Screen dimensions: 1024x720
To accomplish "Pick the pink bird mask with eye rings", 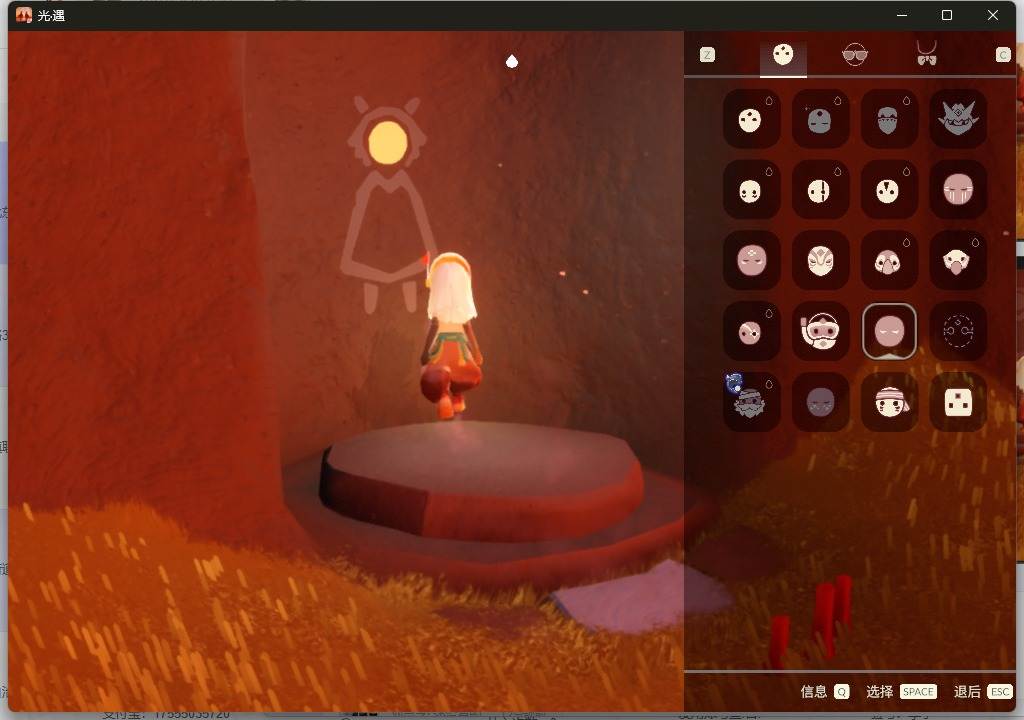I will pos(889,260).
